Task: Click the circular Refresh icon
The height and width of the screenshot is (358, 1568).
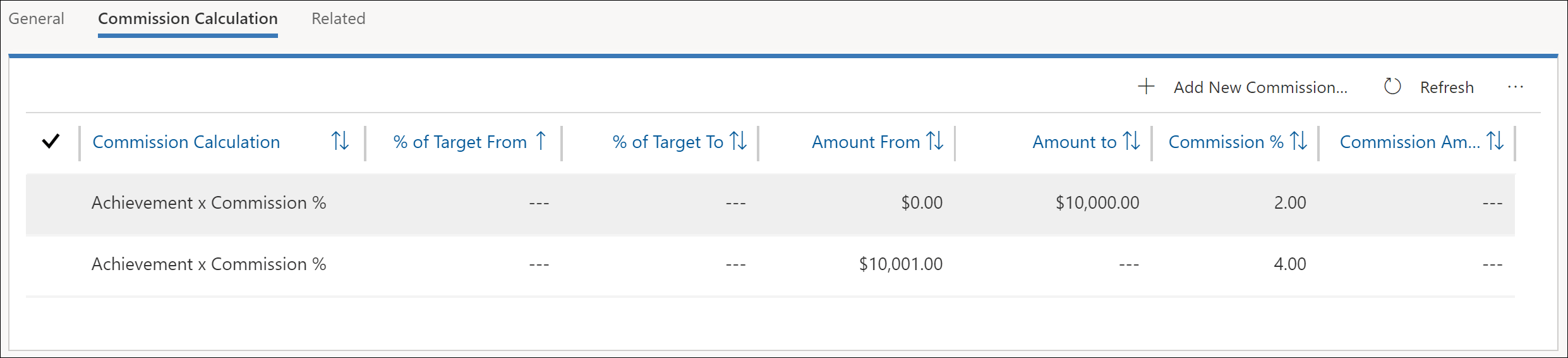Action: (1392, 86)
